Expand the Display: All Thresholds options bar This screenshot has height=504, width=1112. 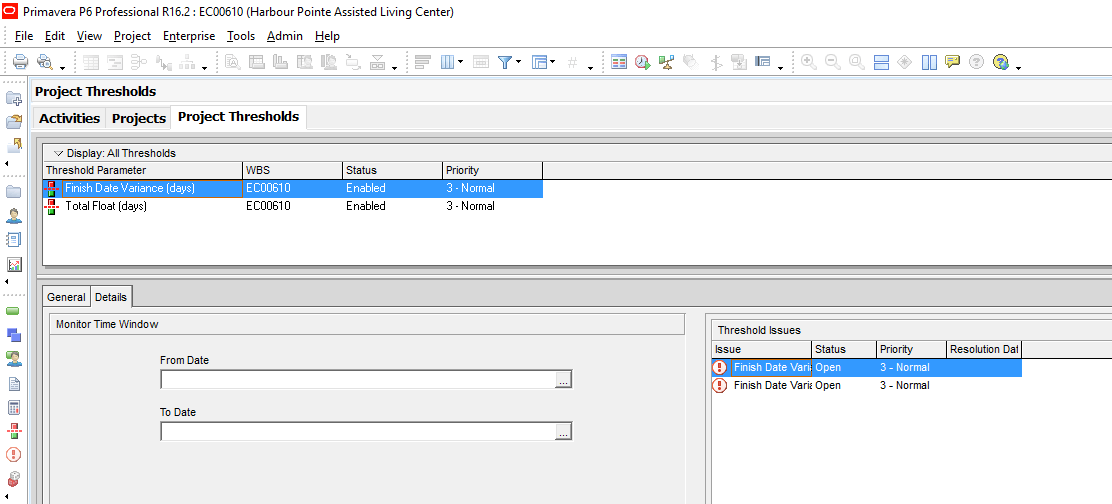coord(58,153)
